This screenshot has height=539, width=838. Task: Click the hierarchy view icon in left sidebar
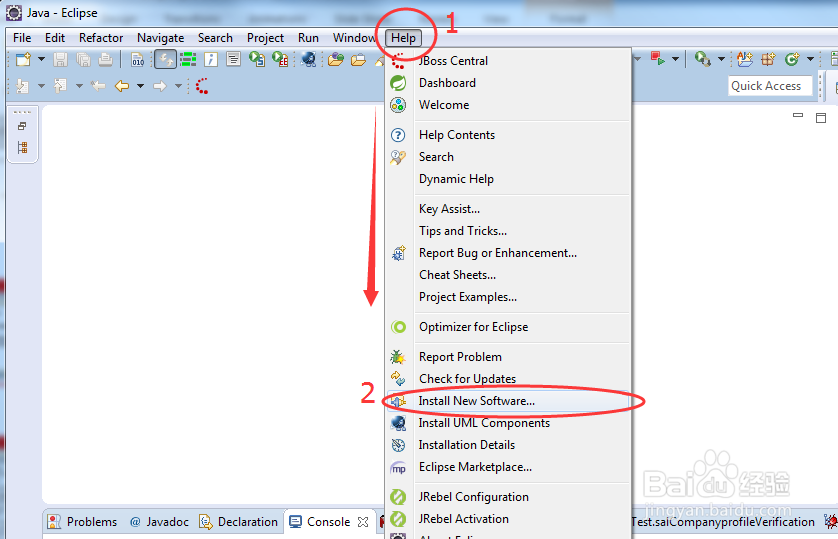[x=22, y=147]
